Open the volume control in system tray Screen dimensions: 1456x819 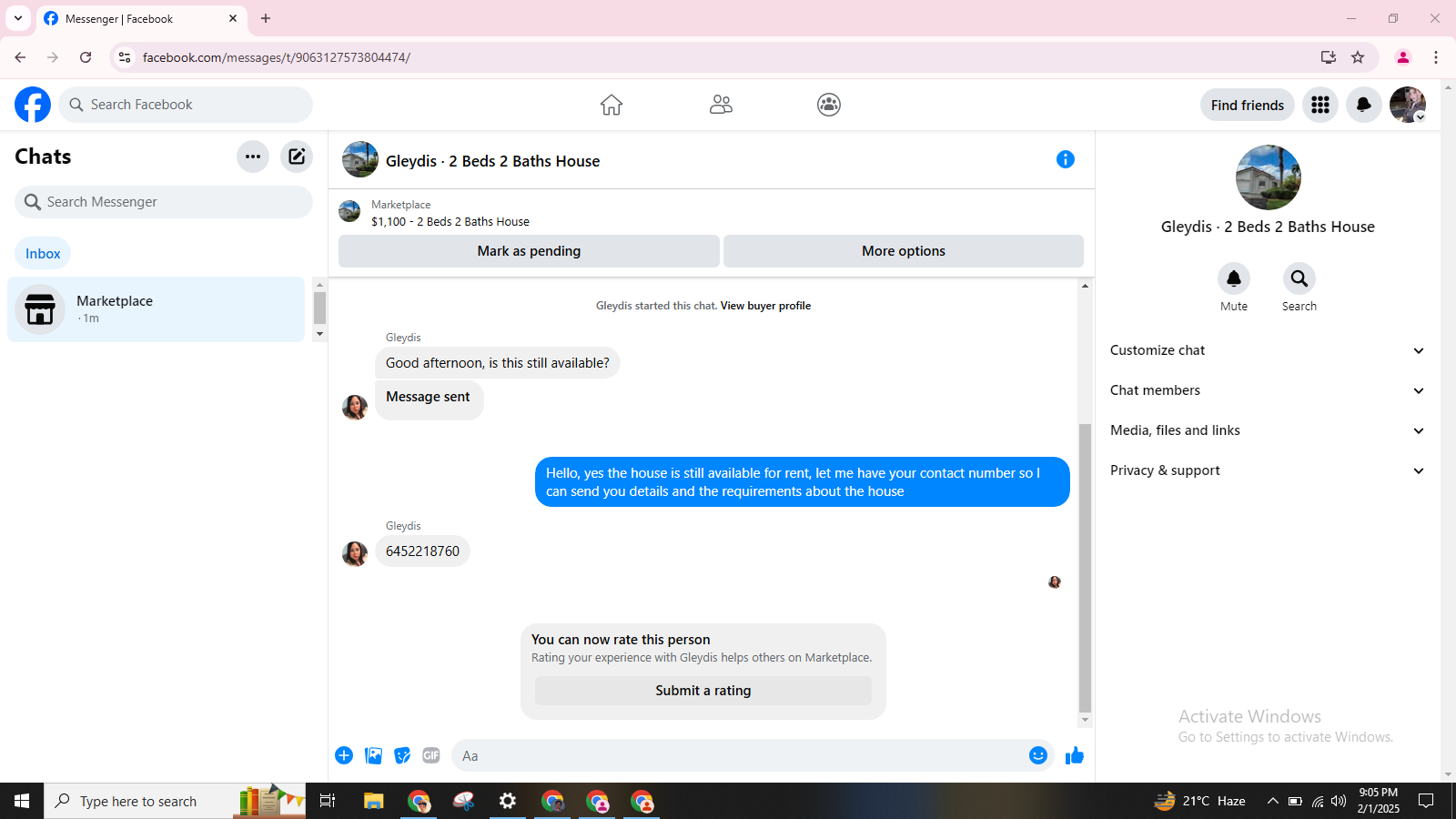pos(1338,801)
